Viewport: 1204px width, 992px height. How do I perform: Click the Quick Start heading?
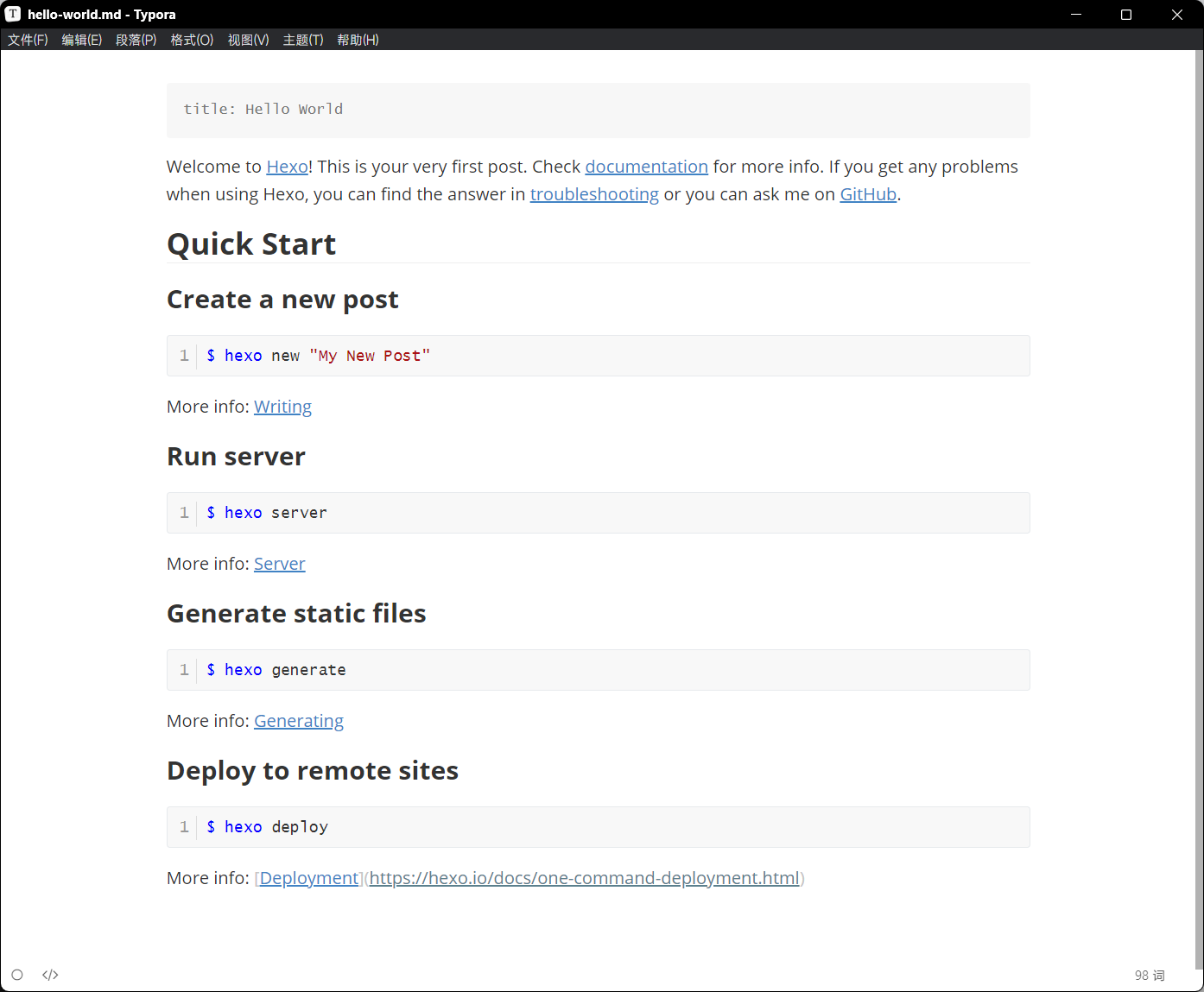coord(251,244)
